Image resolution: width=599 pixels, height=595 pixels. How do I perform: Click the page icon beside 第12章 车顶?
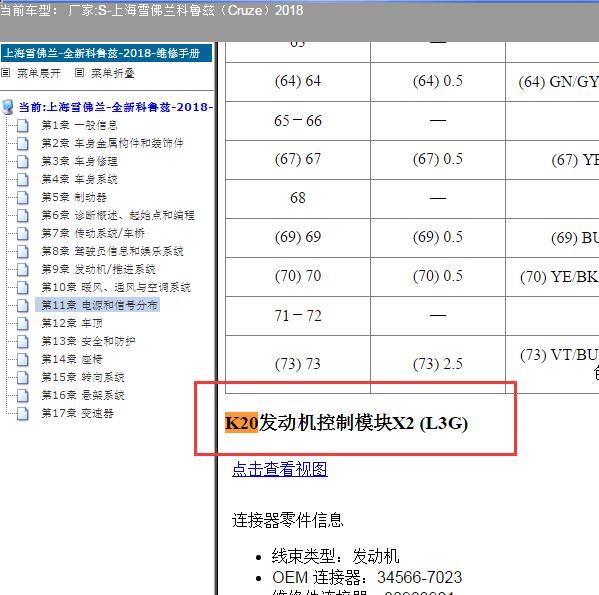coord(23,323)
